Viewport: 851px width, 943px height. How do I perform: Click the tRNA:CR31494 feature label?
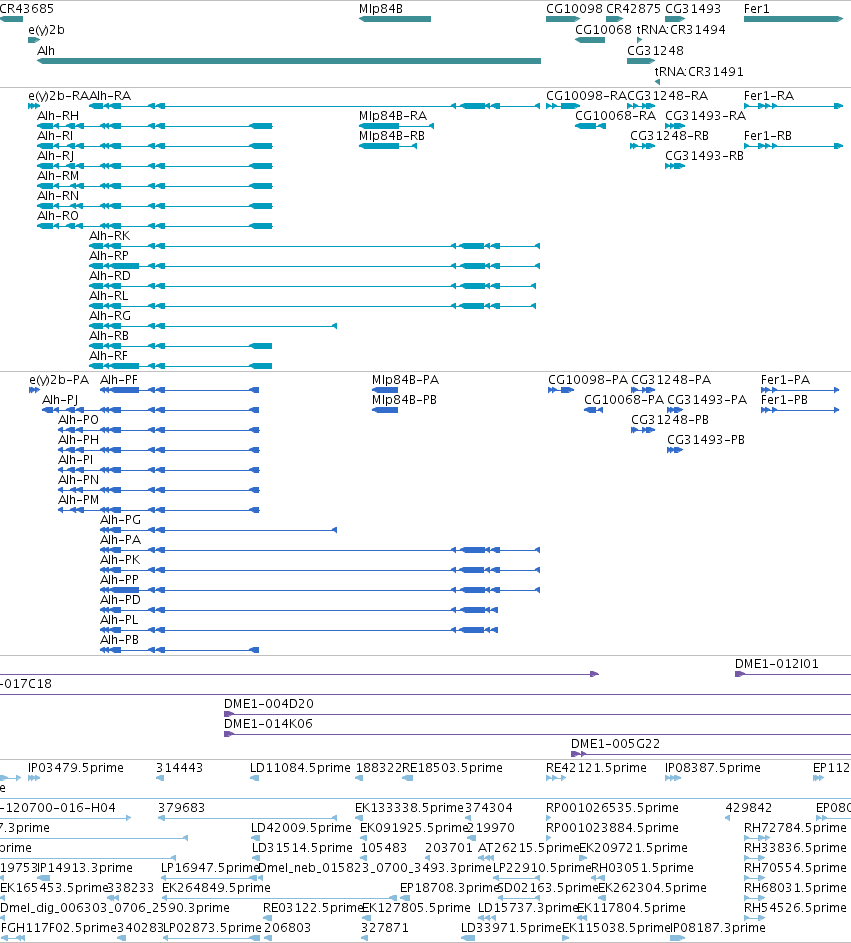point(681,30)
